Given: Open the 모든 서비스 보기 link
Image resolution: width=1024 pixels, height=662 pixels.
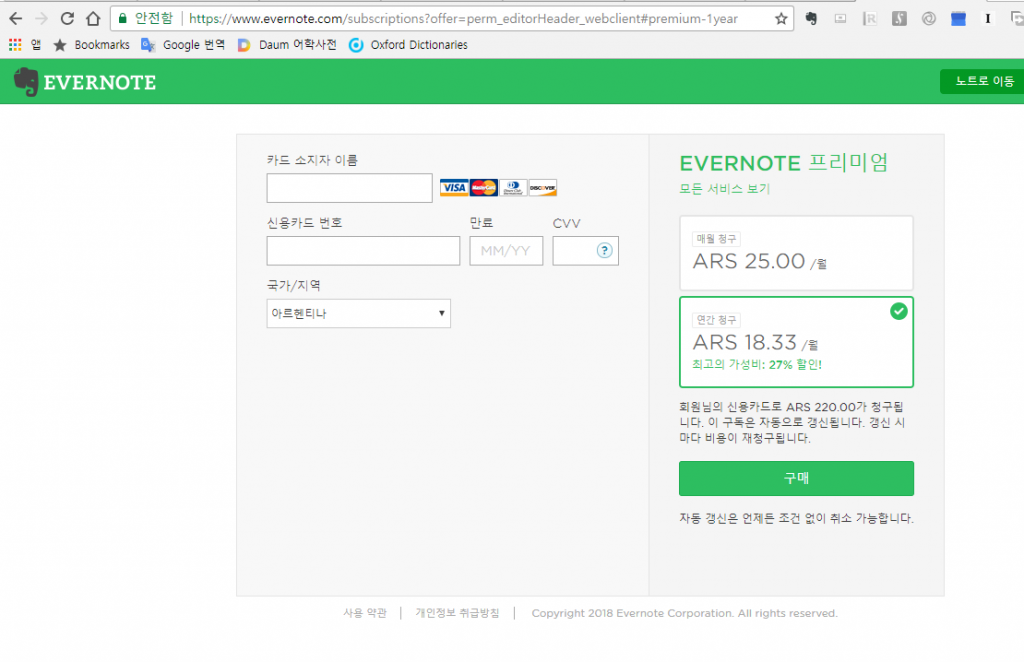Looking at the screenshot, I should 725,189.
